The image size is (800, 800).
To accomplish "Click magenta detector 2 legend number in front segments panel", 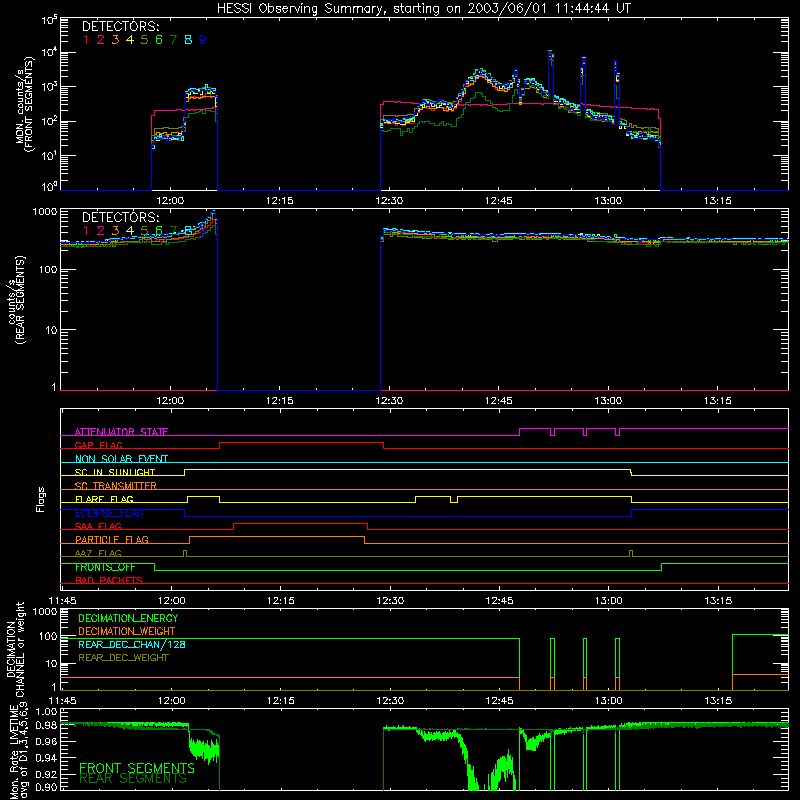I will (101, 40).
